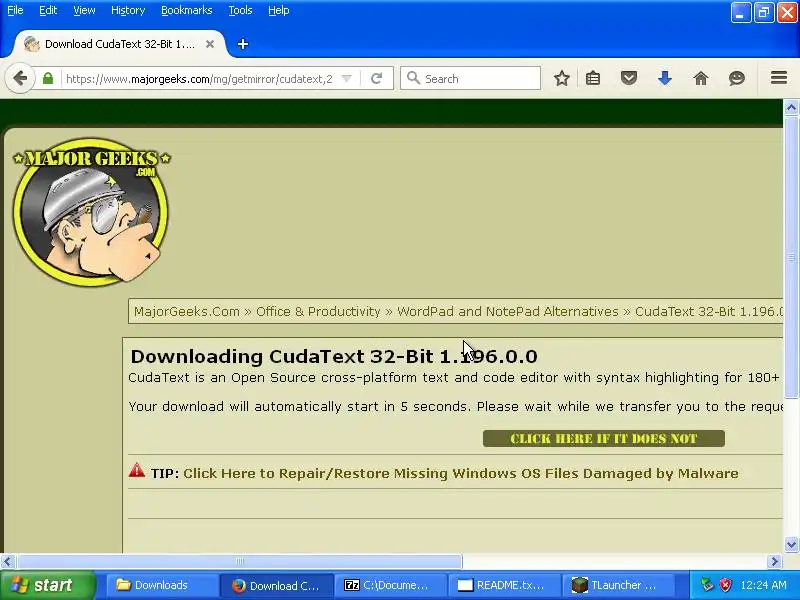Open the Office & Productivity breadcrumb link

pyautogui.click(x=318, y=311)
